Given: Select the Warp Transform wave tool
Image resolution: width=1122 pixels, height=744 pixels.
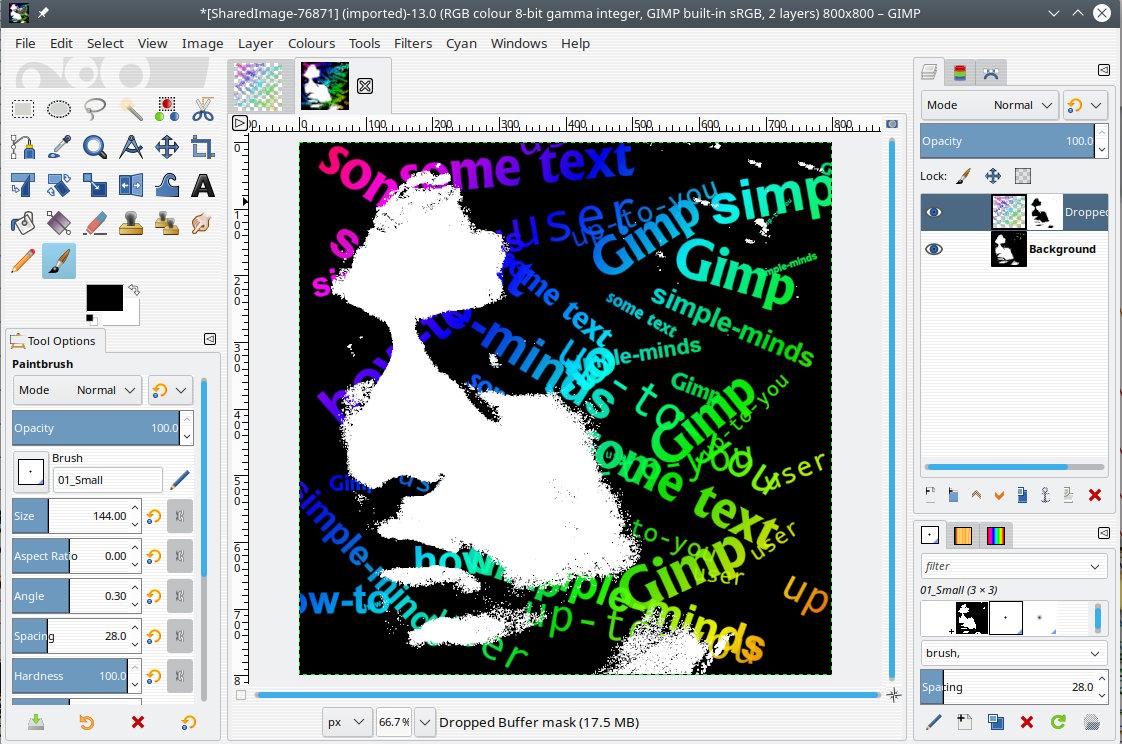Looking at the screenshot, I should click(x=167, y=185).
